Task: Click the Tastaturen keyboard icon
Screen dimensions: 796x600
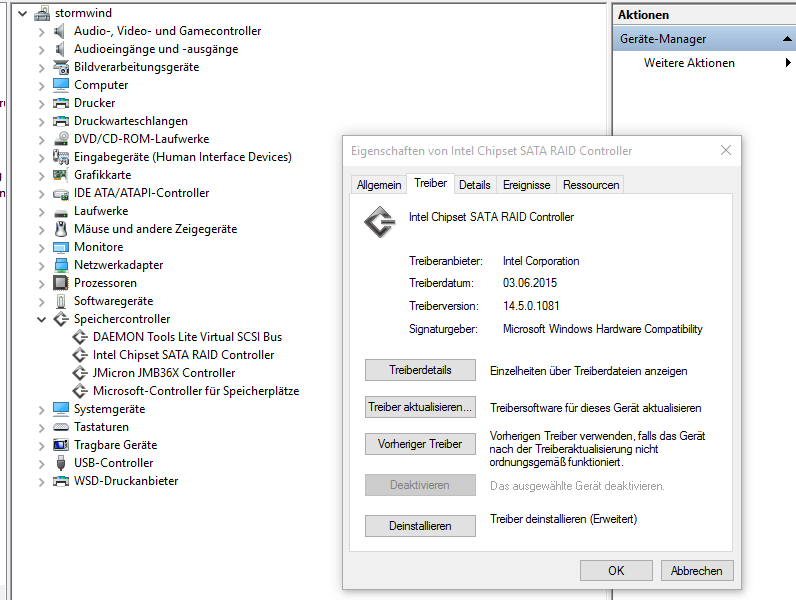Action: 61,427
